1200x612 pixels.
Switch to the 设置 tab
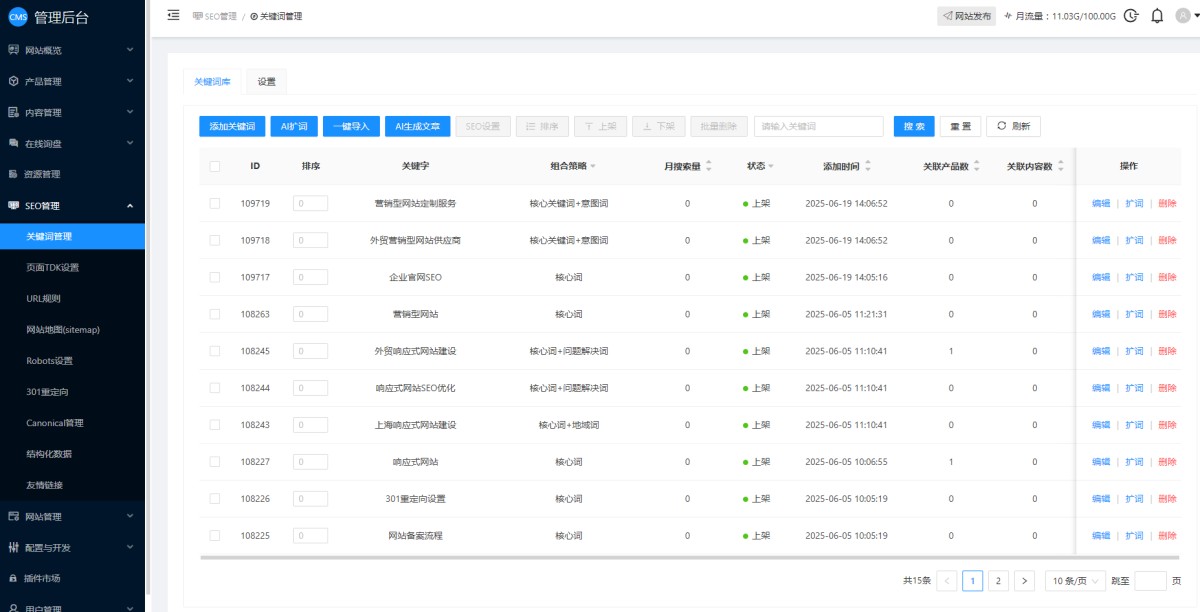pos(266,82)
